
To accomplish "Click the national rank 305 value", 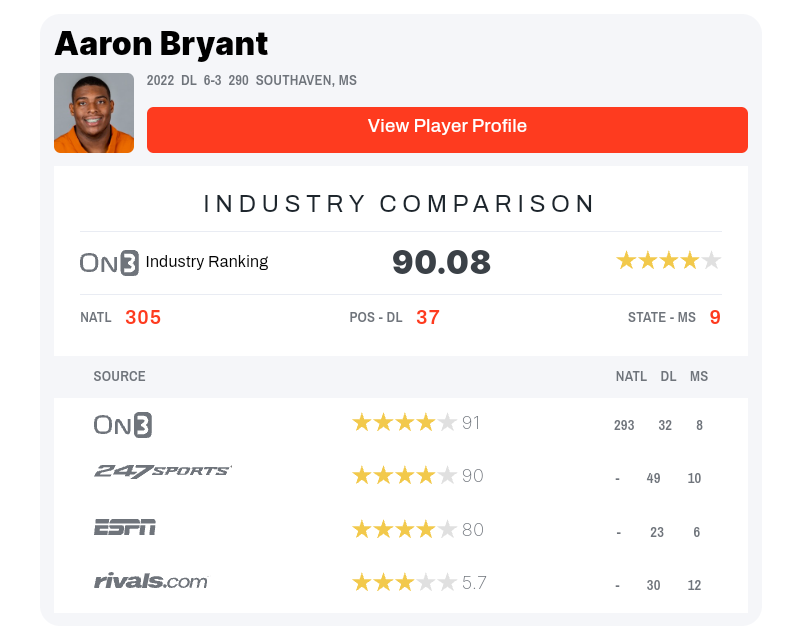I will (x=143, y=318).
